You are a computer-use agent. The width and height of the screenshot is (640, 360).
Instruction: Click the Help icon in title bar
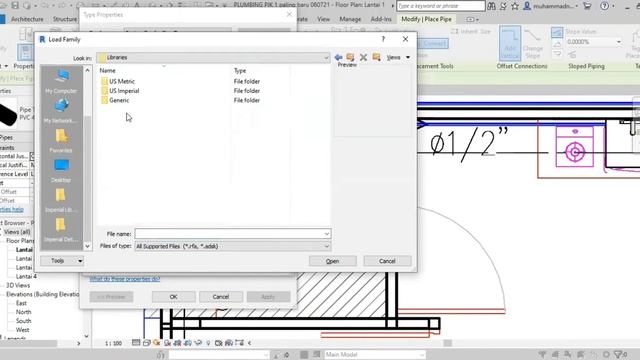(x=604, y=6)
